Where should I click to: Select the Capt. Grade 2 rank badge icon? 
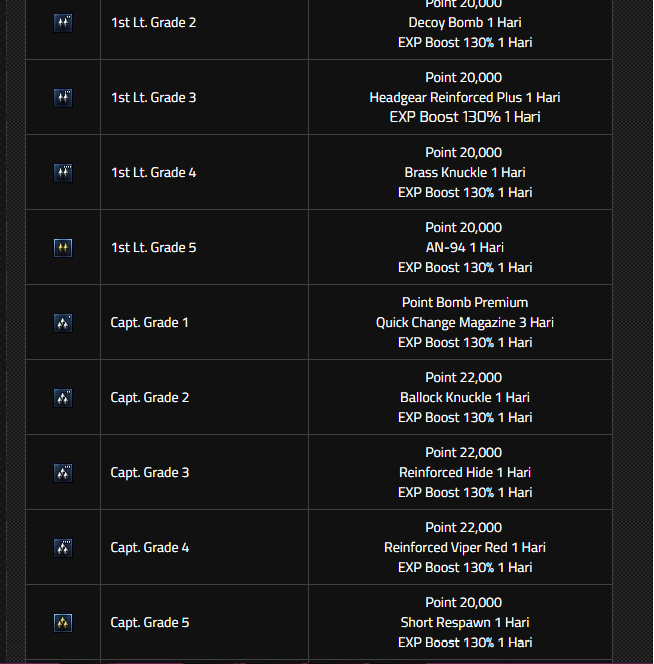[63, 397]
